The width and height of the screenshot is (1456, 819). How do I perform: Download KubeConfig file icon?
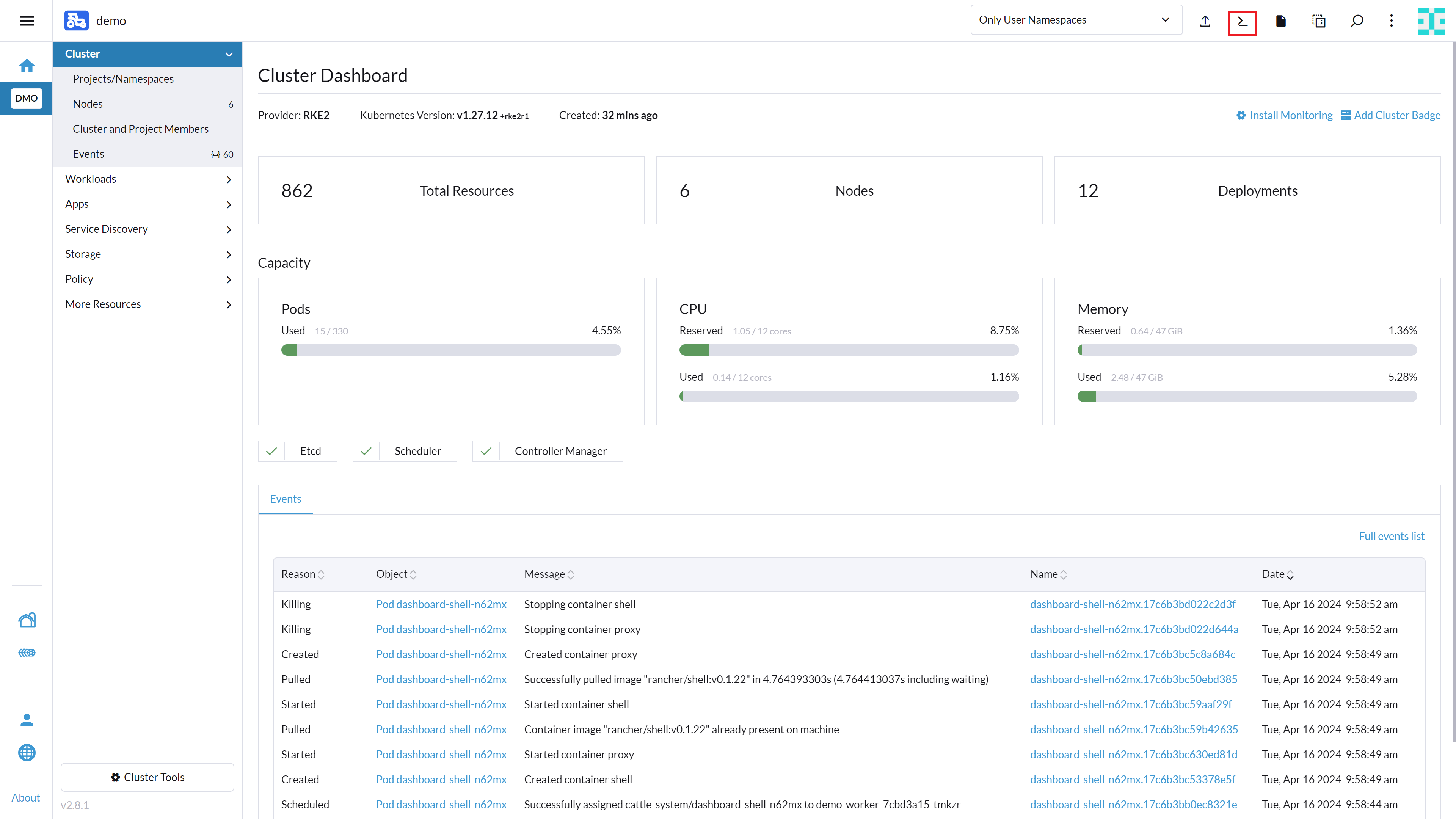coord(1280,22)
